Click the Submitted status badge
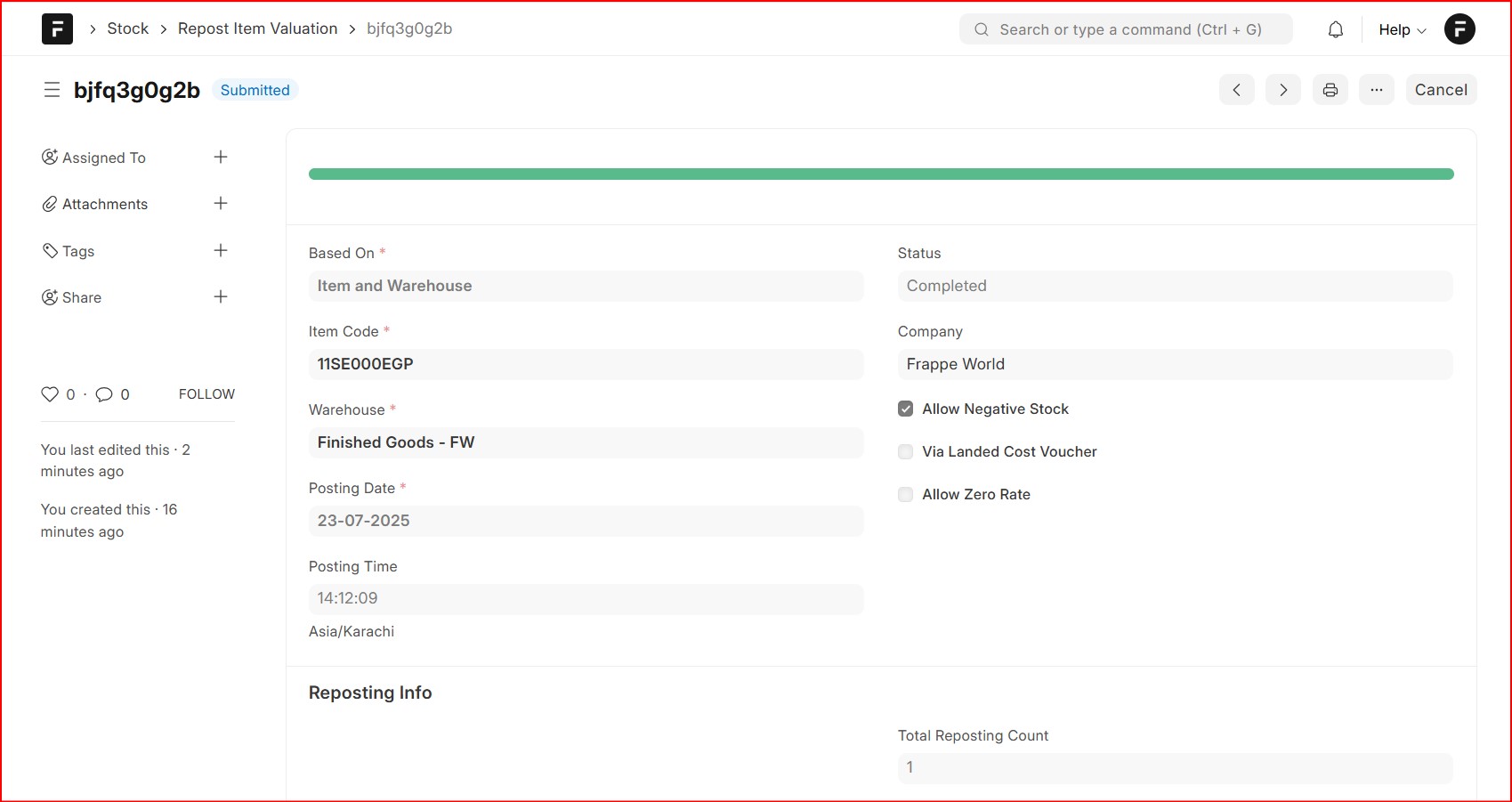This screenshot has width=1512, height=802. coord(255,90)
